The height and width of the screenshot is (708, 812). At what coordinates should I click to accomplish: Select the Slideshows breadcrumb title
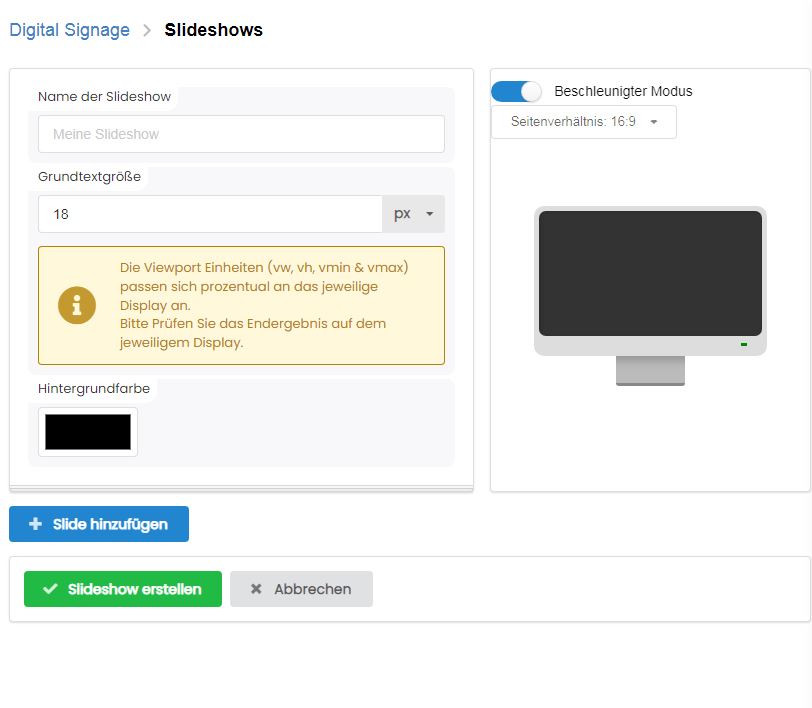click(x=213, y=30)
